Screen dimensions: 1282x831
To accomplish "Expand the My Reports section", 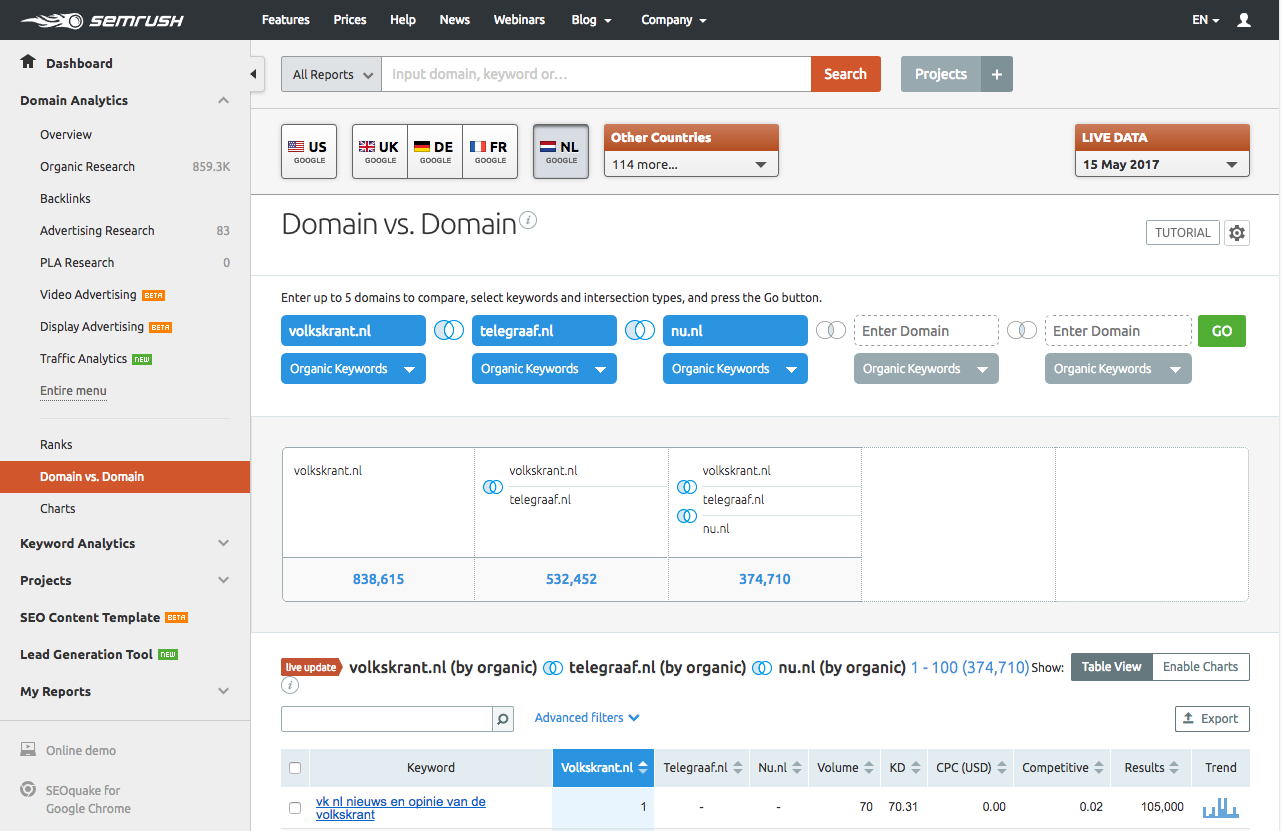I will pos(224,691).
